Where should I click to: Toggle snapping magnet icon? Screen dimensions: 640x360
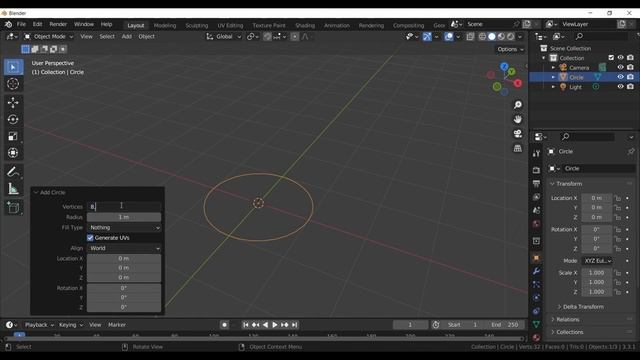[x=267, y=37]
